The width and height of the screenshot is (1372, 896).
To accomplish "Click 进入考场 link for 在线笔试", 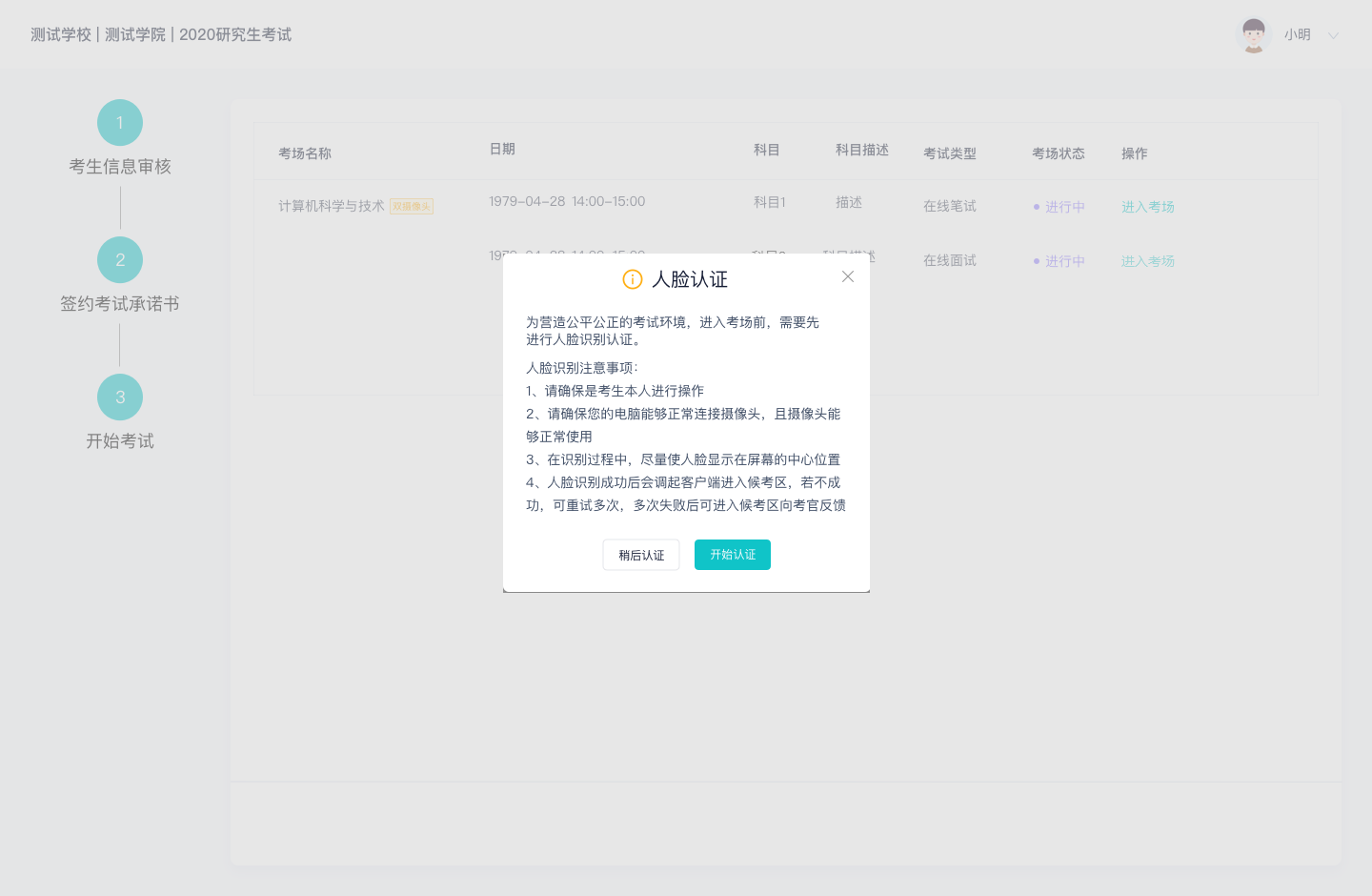I will pyautogui.click(x=1147, y=207).
